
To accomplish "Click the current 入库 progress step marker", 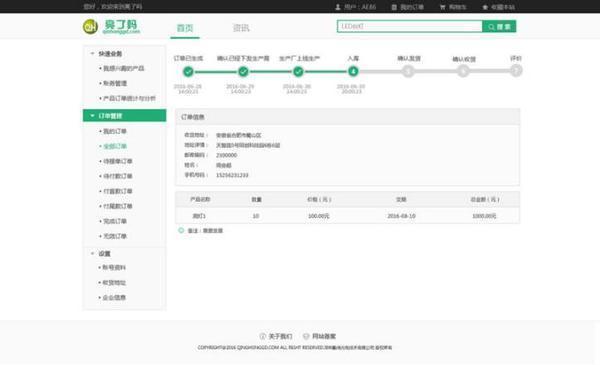I will (353, 72).
